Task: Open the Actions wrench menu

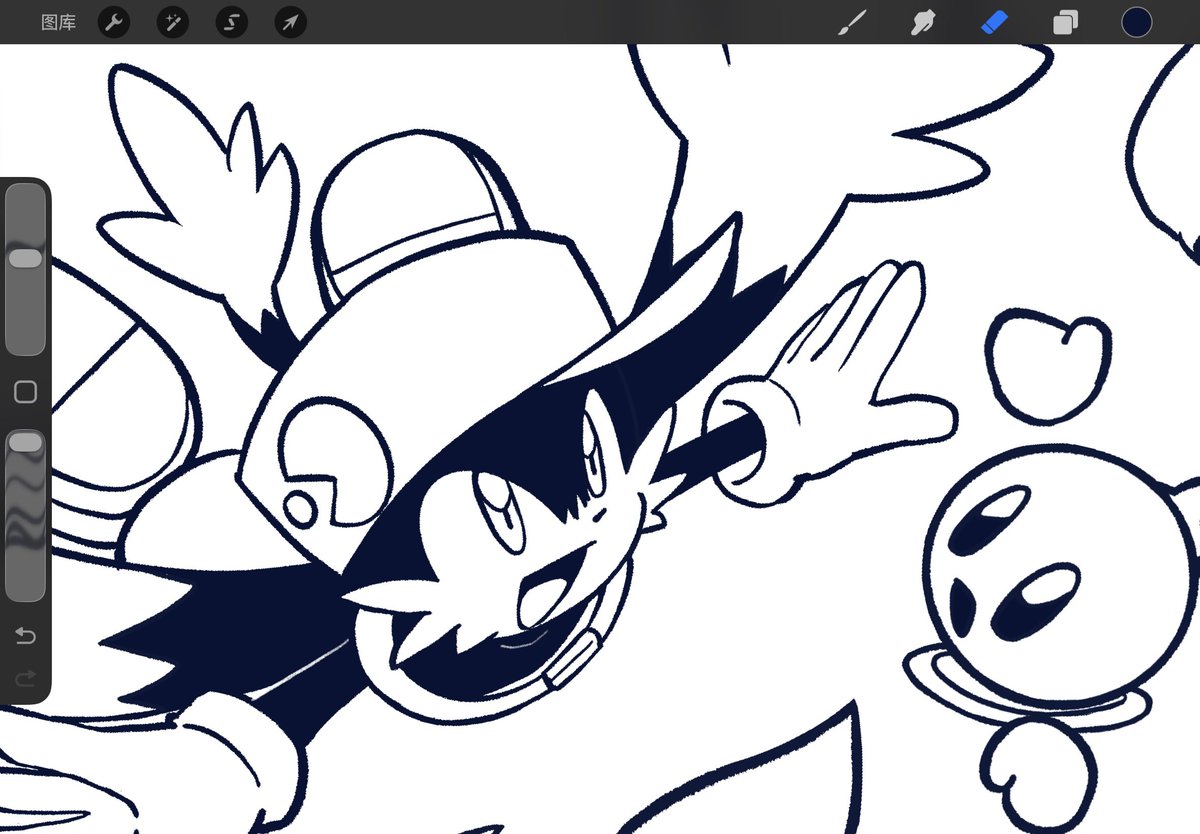Action: (x=114, y=22)
